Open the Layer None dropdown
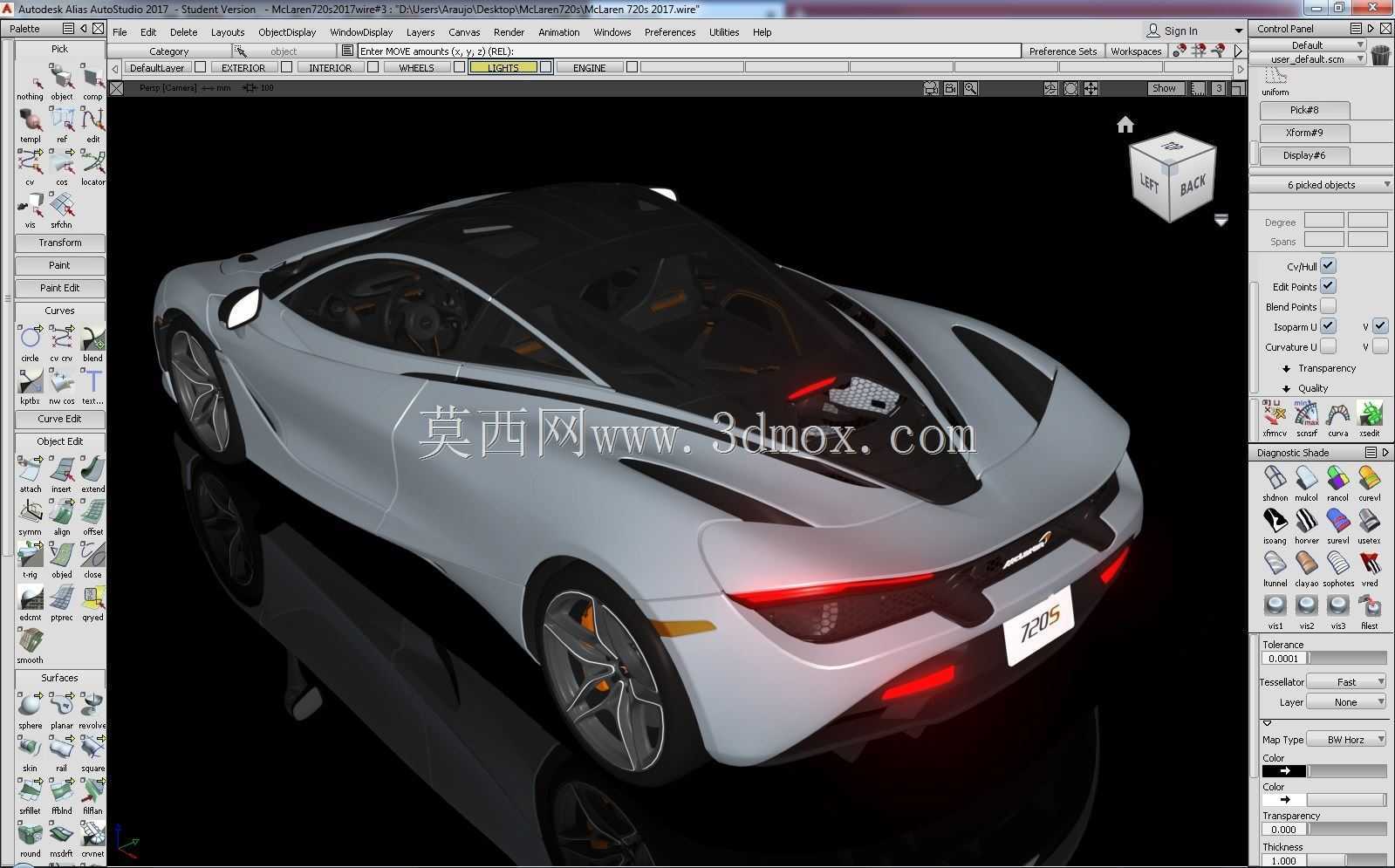The width and height of the screenshot is (1395, 868). pyautogui.click(x=1346, y=702)
